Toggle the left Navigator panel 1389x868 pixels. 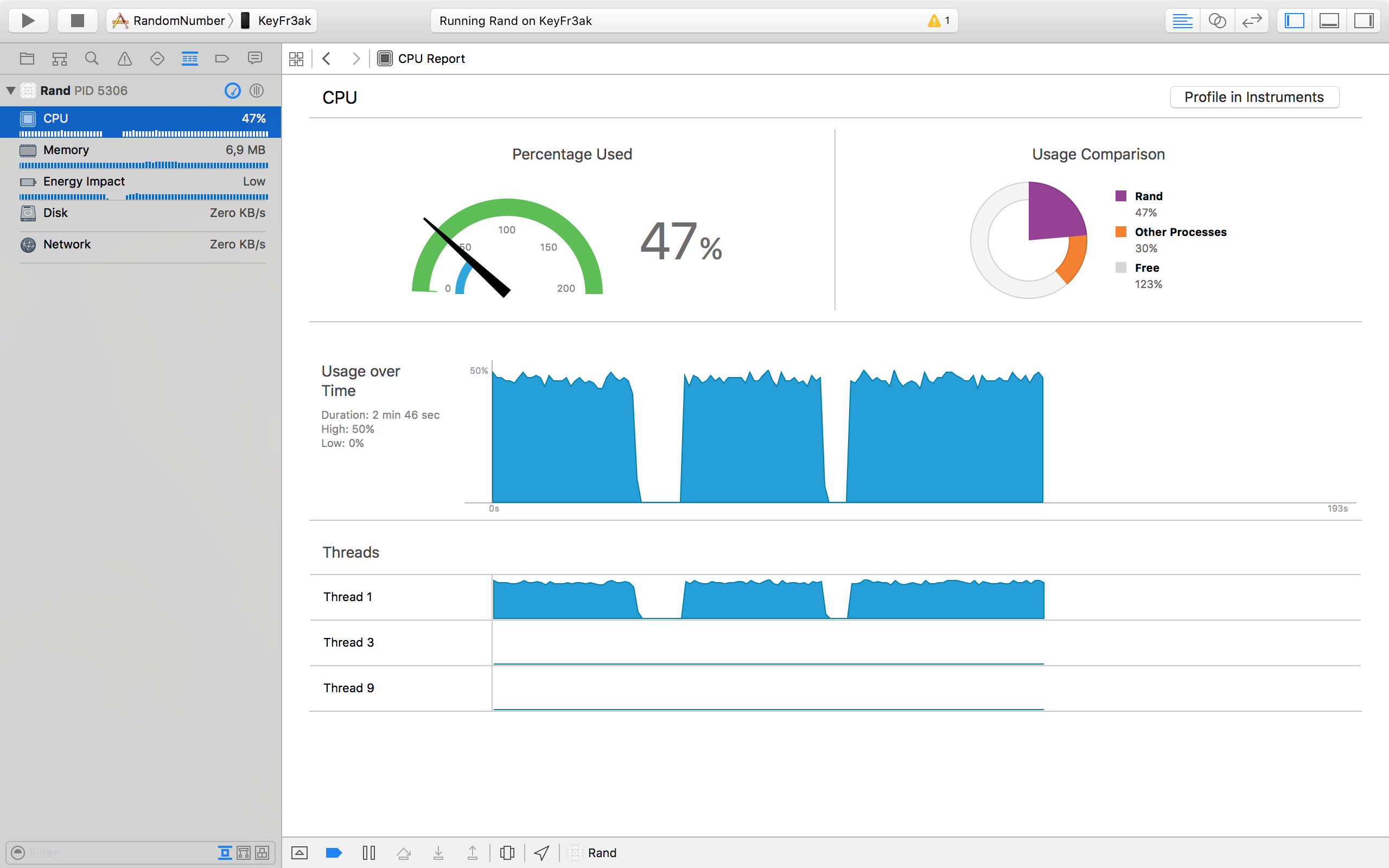(1294, 21)
